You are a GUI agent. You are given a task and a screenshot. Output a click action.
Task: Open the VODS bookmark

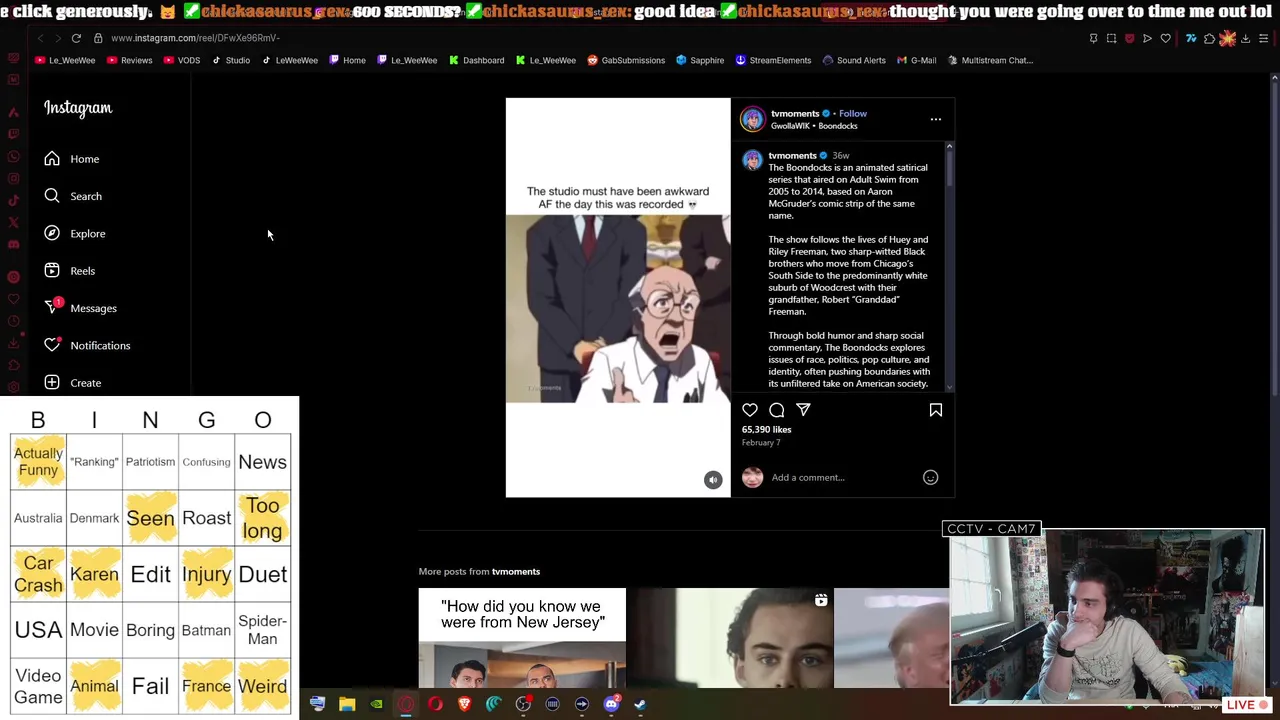[x=181, y=60]
